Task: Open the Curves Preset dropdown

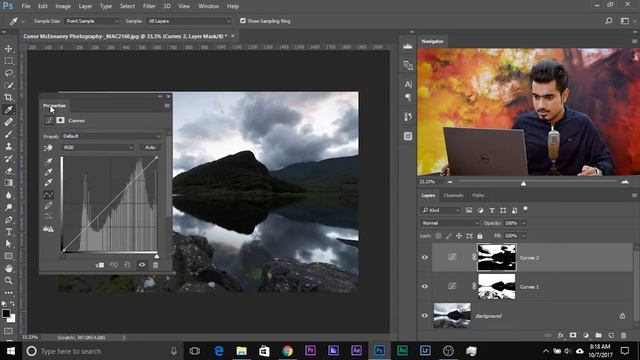Action: [111, 136]
